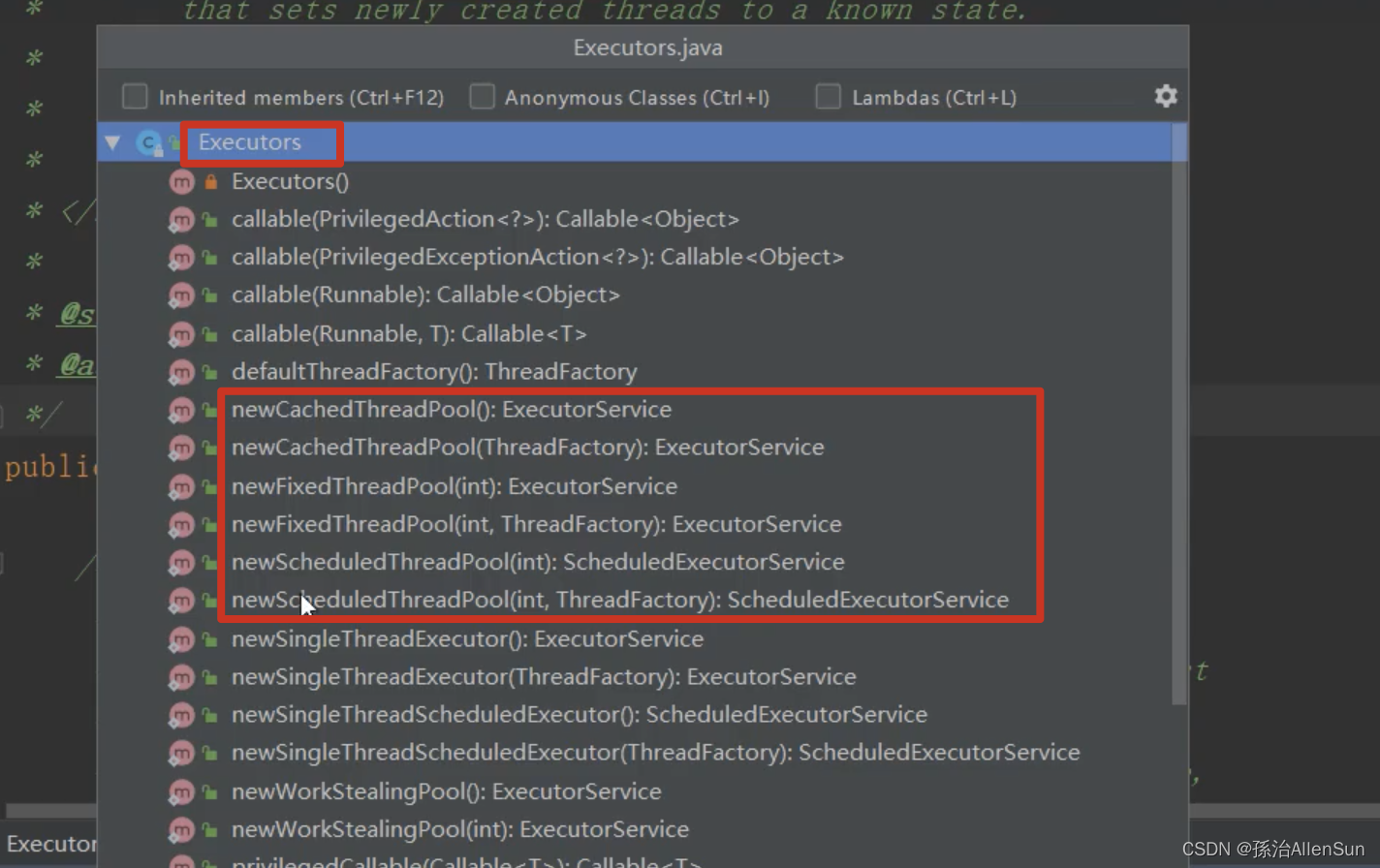Screen dimensions: 1380x868
Task: Click method icon of callable(PrivilegedAction<?>)
Action: [x=181, y=220]
